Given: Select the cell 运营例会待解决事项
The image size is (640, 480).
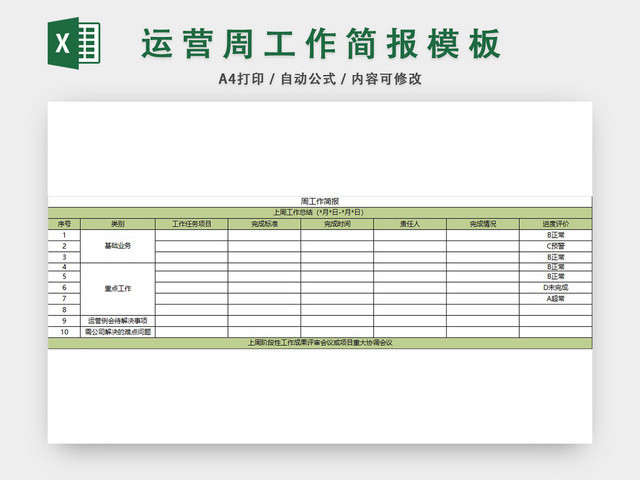Looking at the screenshot, I should [x=118, y=321].
